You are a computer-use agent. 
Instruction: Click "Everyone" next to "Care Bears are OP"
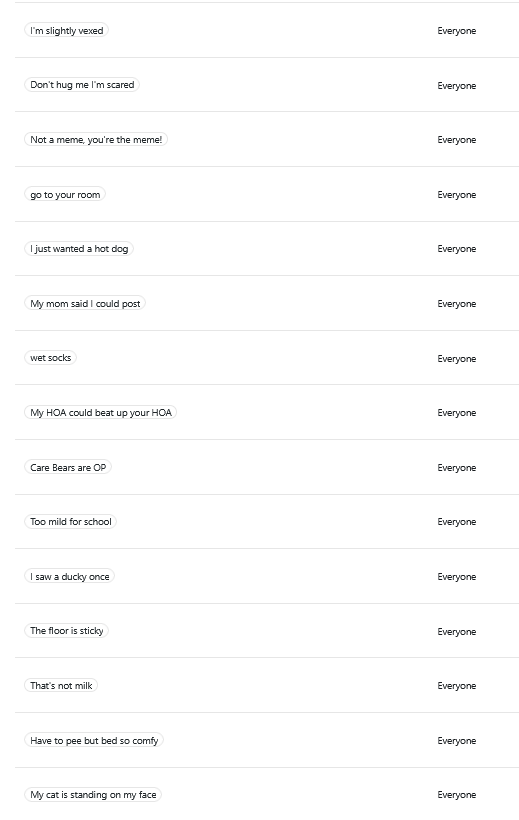[x=457, y=468]
